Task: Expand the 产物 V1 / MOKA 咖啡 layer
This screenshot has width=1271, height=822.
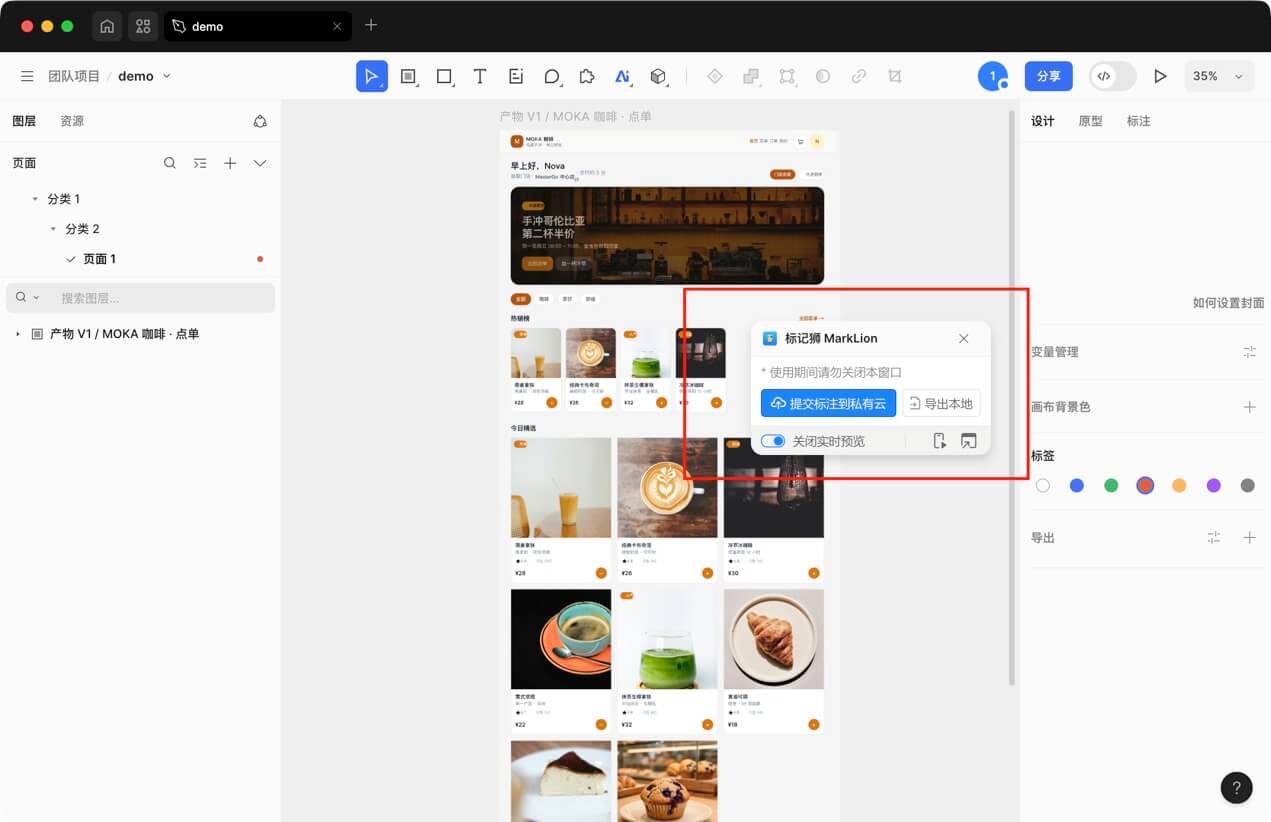Action: coord(18,334)
